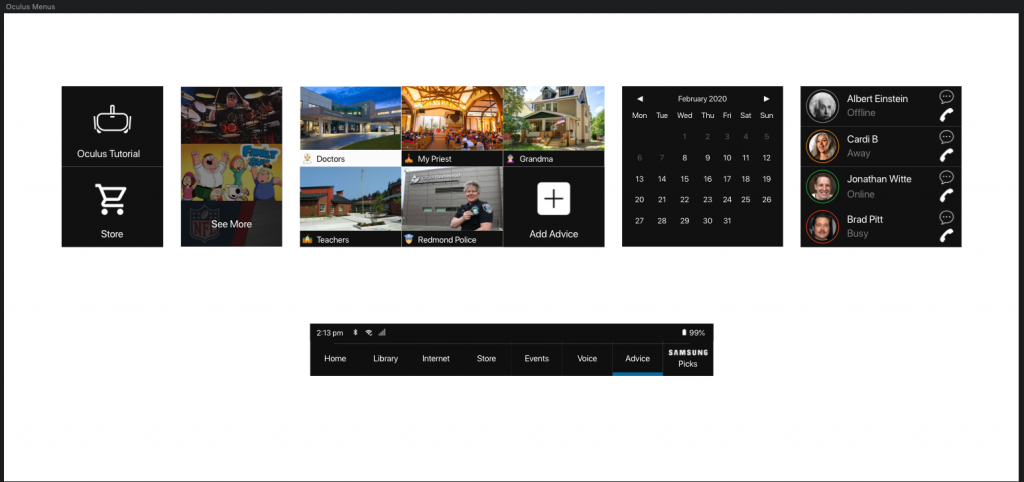Click Brad Pitt's Busy status
The width and height of the screenshot is (1024, 482).
tap(857, 233)
